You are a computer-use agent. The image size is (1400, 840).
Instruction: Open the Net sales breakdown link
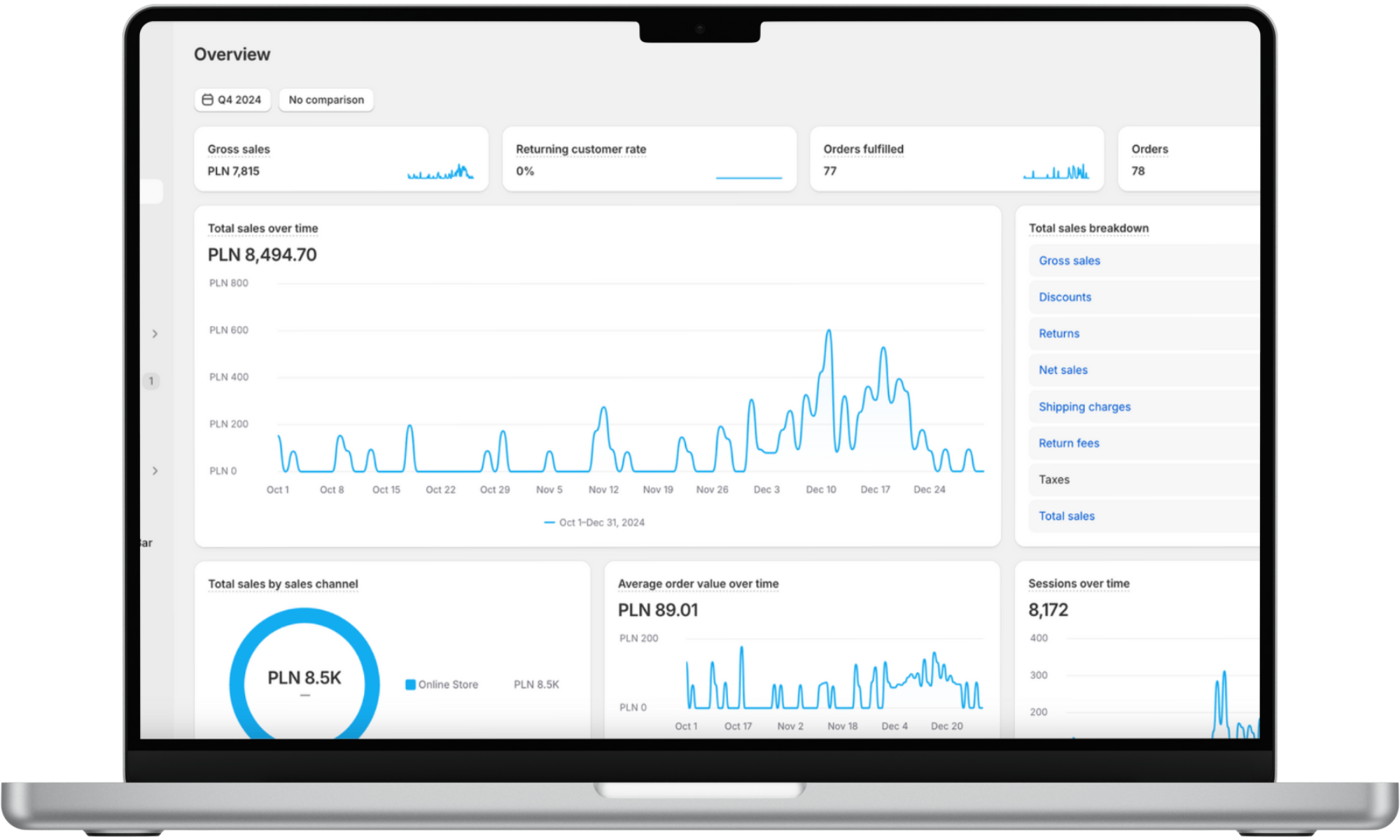pos(1063,370)
